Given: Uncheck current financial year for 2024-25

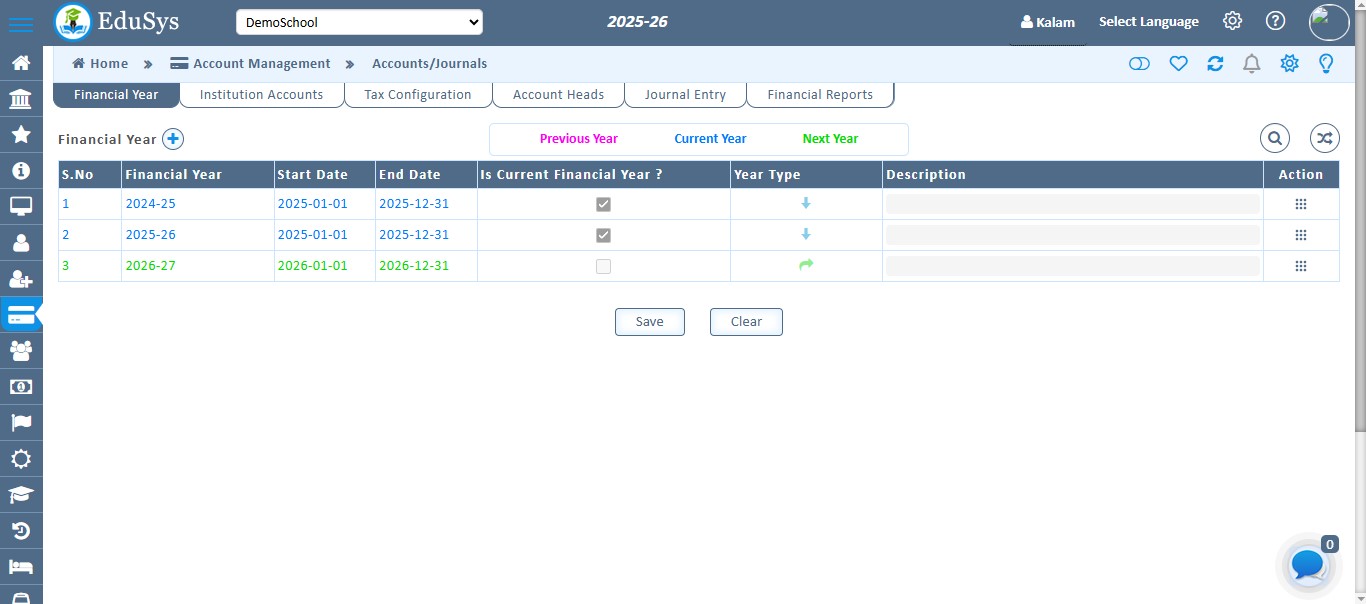Looking at the screenshot, I should [x=603, y=204].
